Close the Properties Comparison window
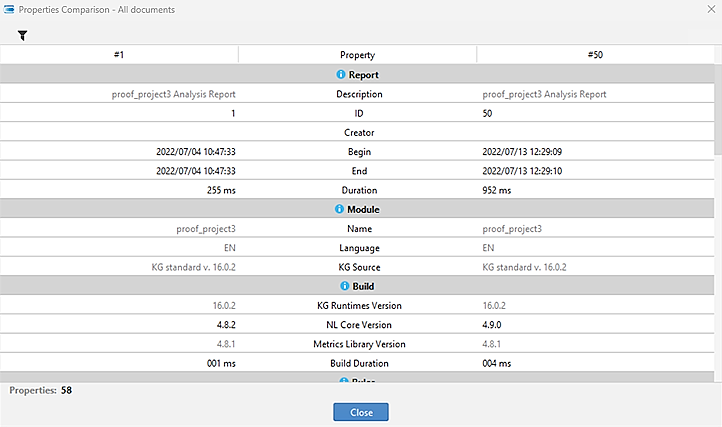The width and height of the screenshot is (722, 427). click(x=360, y=412)
